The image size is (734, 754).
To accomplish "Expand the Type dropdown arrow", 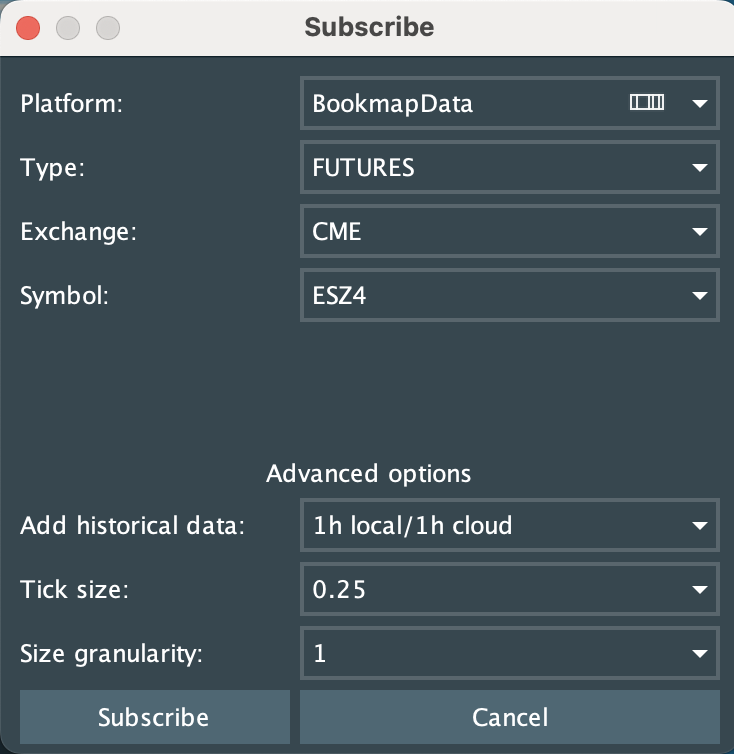I will pyautogui.click(x=699, y=167).
